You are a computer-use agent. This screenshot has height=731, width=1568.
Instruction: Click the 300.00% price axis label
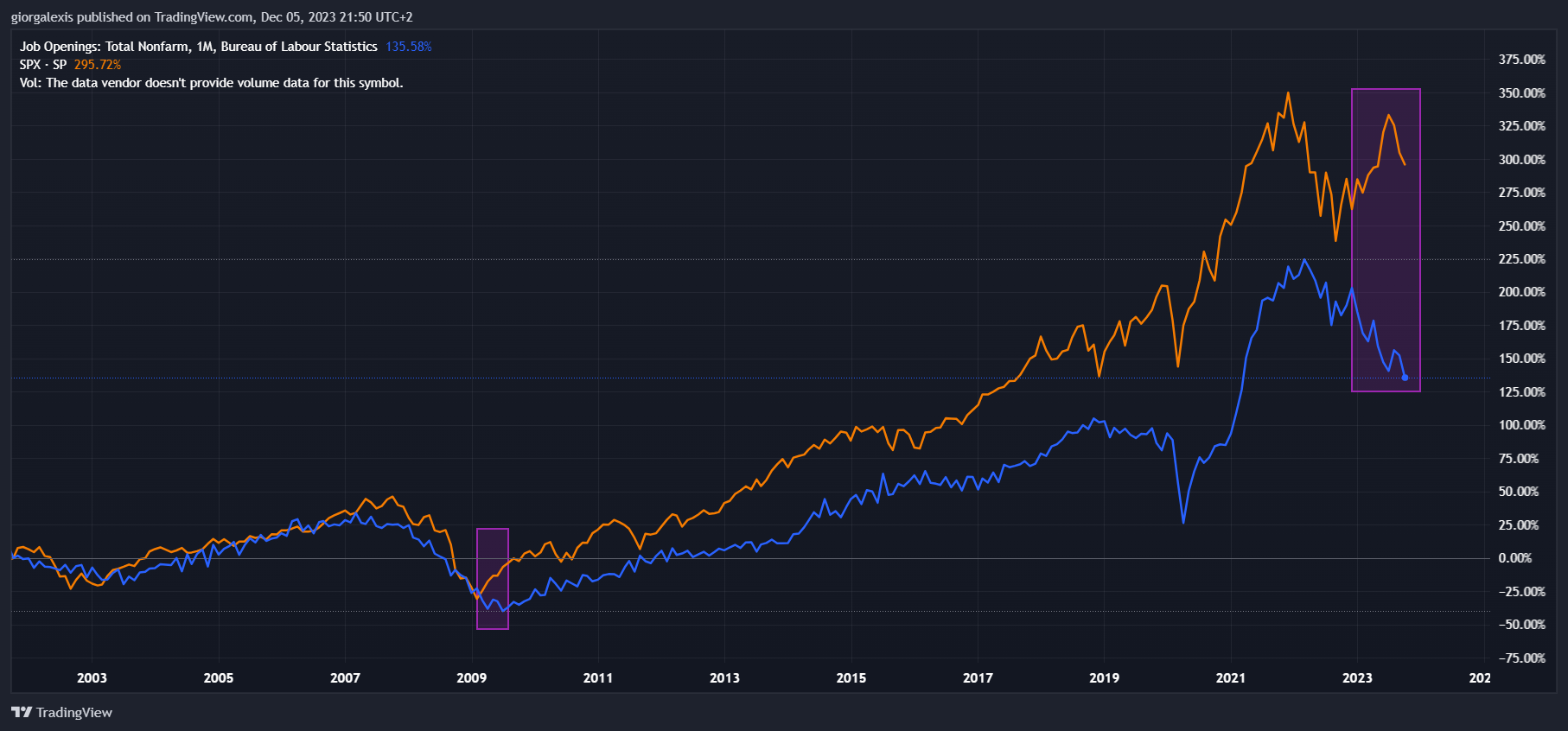coord(1521,159)
